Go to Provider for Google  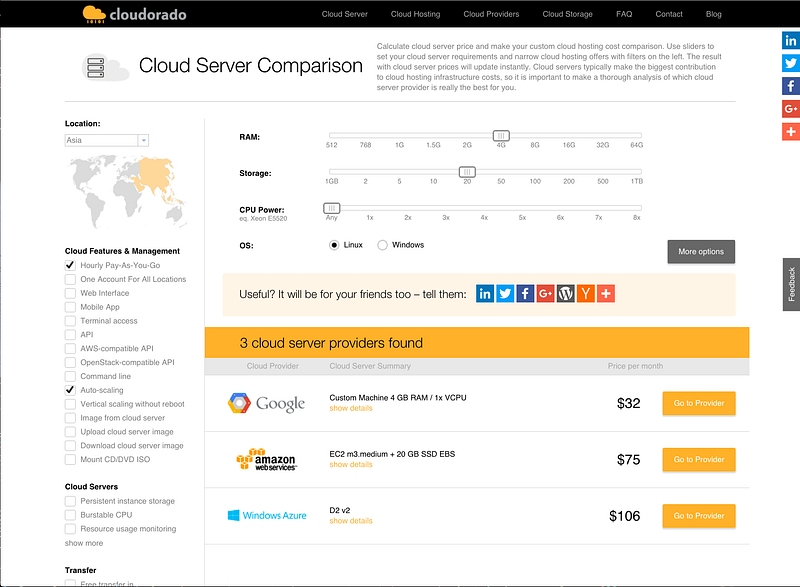coord(699,403)
